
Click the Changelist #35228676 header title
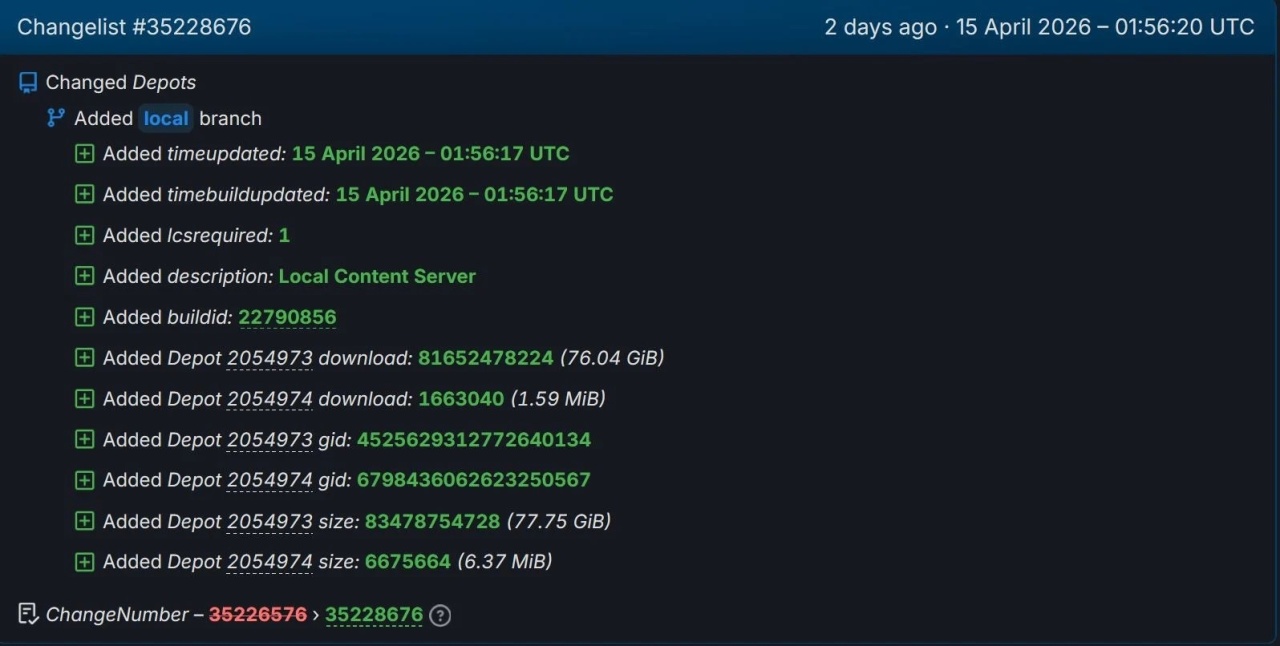coord(134,27)
